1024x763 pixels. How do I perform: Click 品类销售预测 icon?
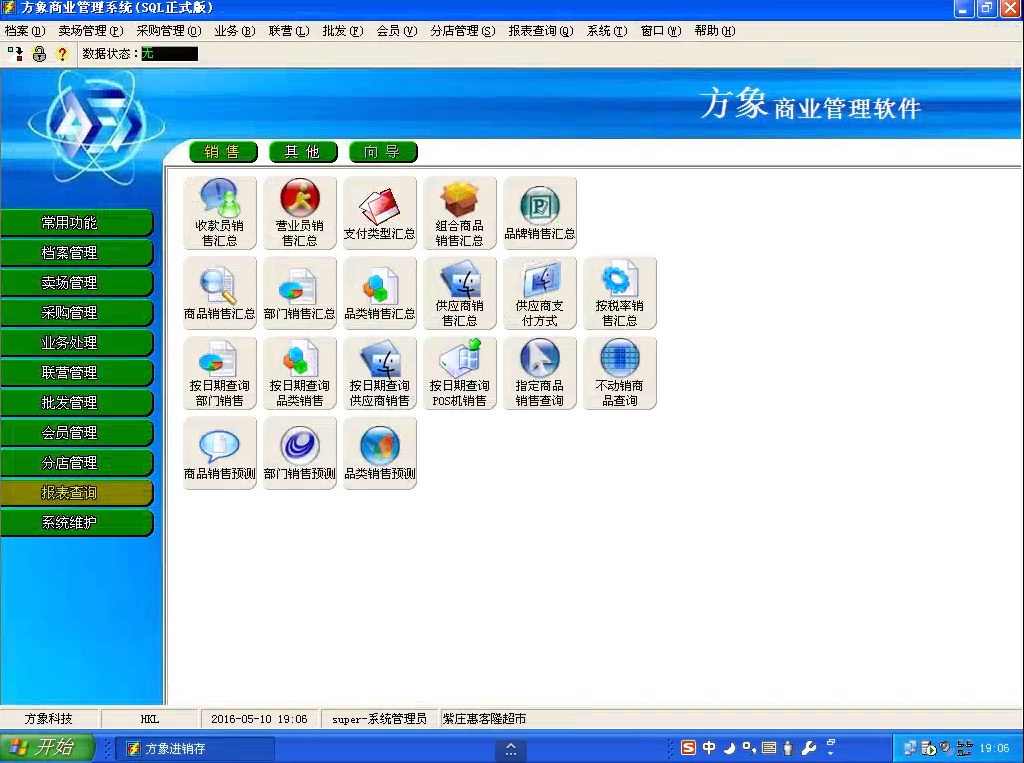coord(379,452)
